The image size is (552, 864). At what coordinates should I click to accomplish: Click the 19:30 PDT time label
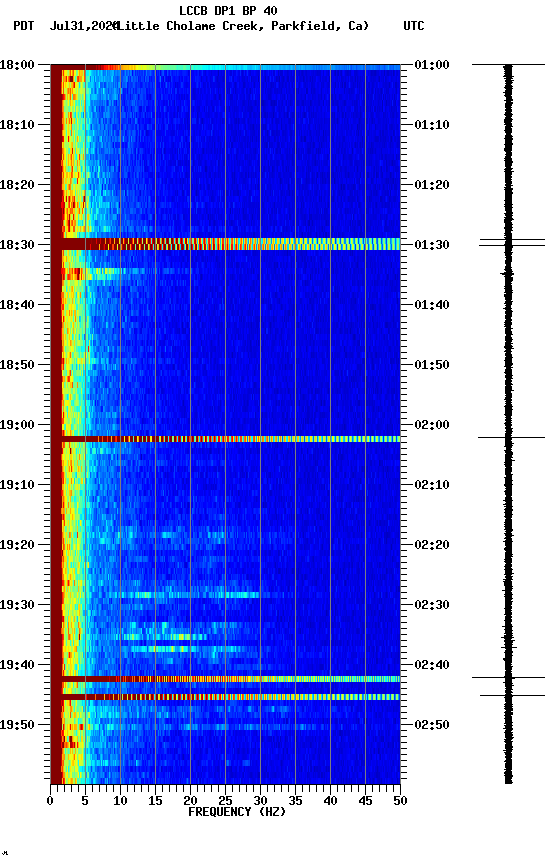tap(17, 606)
